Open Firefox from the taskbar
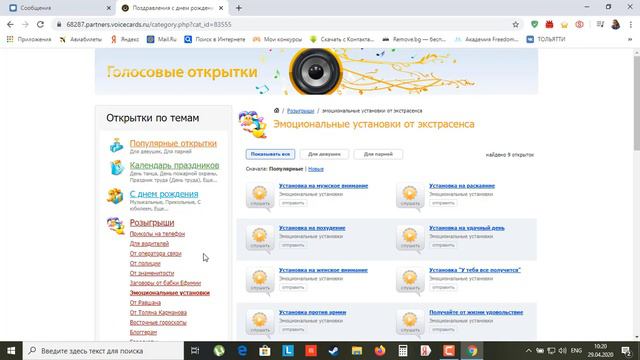Screen dimensions: 640x360 (380, 351)
